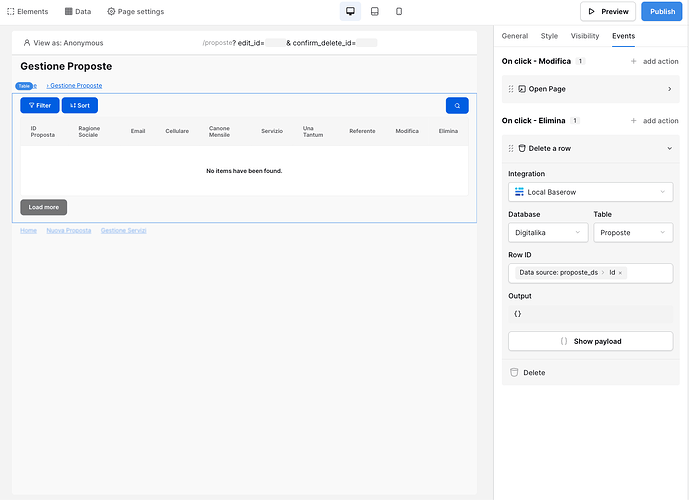
Task: Follow the Nuova Proposta footer link
Action: click(x=69, y=231)
